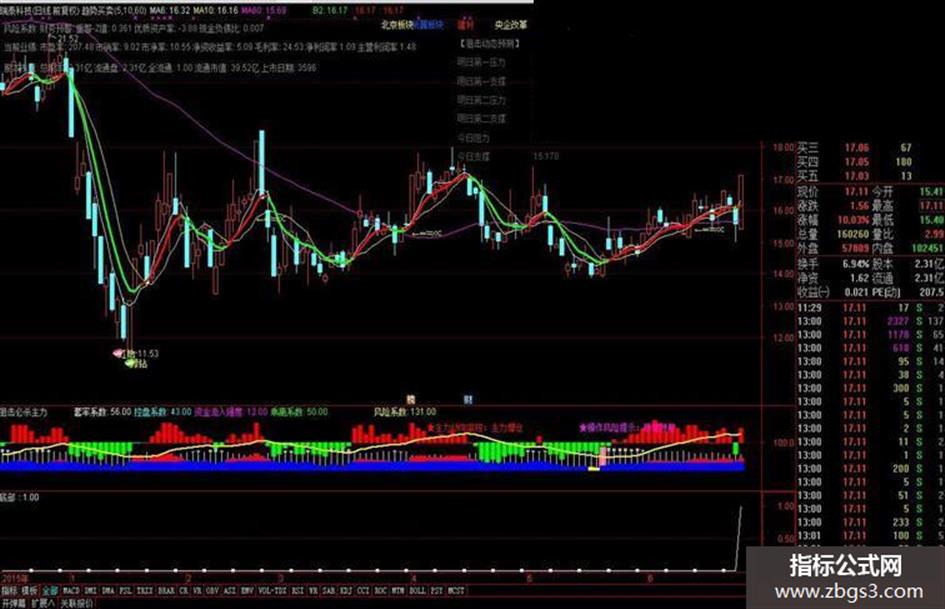Viewport: 945px width, 609px height.
Task: Open the CCI indicator tab
Action: coord(363,591)
